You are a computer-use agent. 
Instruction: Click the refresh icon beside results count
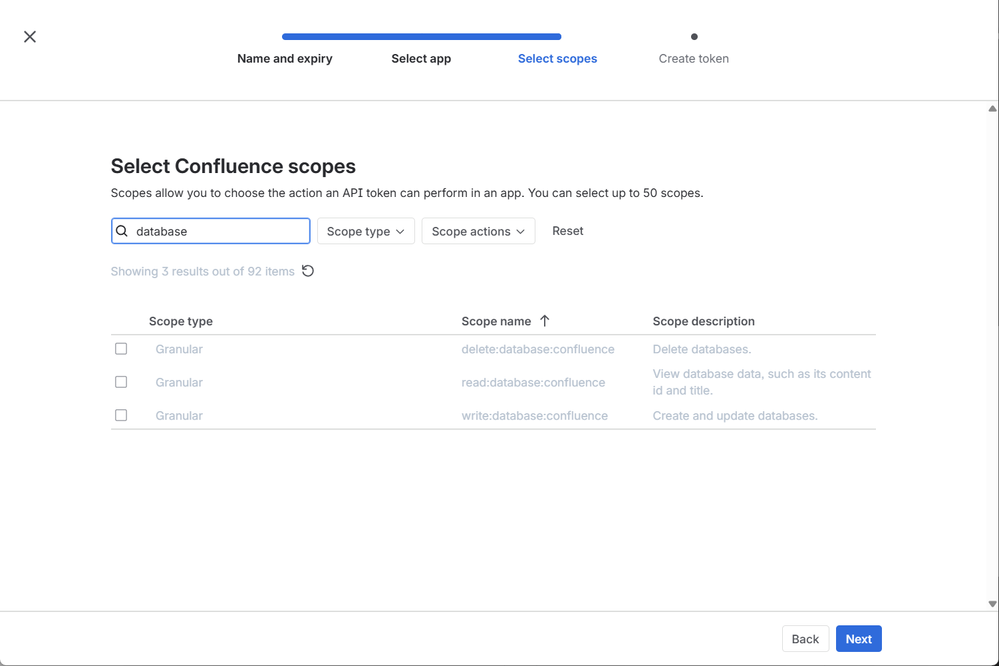click(308, 271)
